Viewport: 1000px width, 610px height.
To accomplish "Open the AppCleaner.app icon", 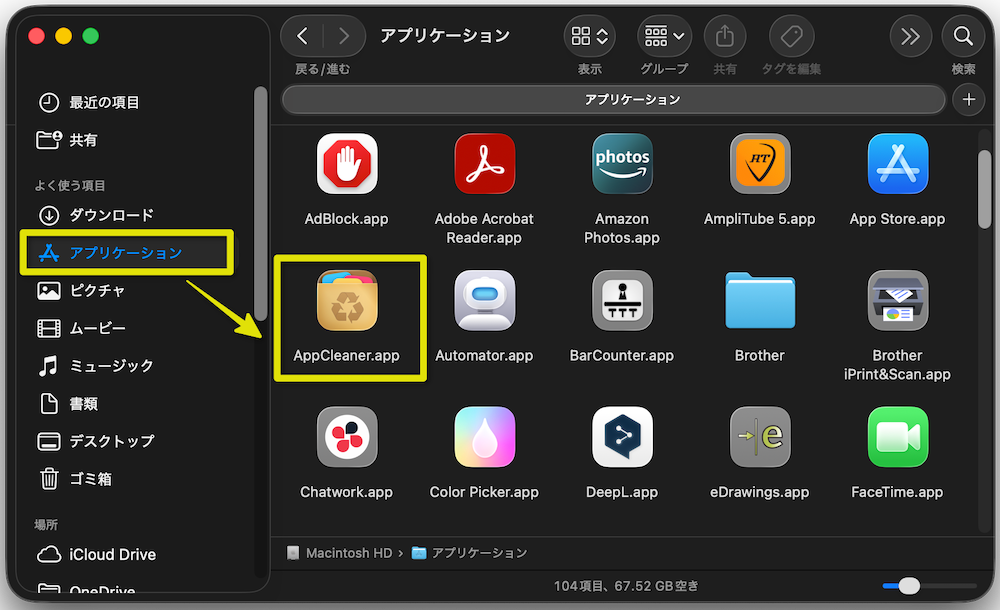I will (348, 300).
